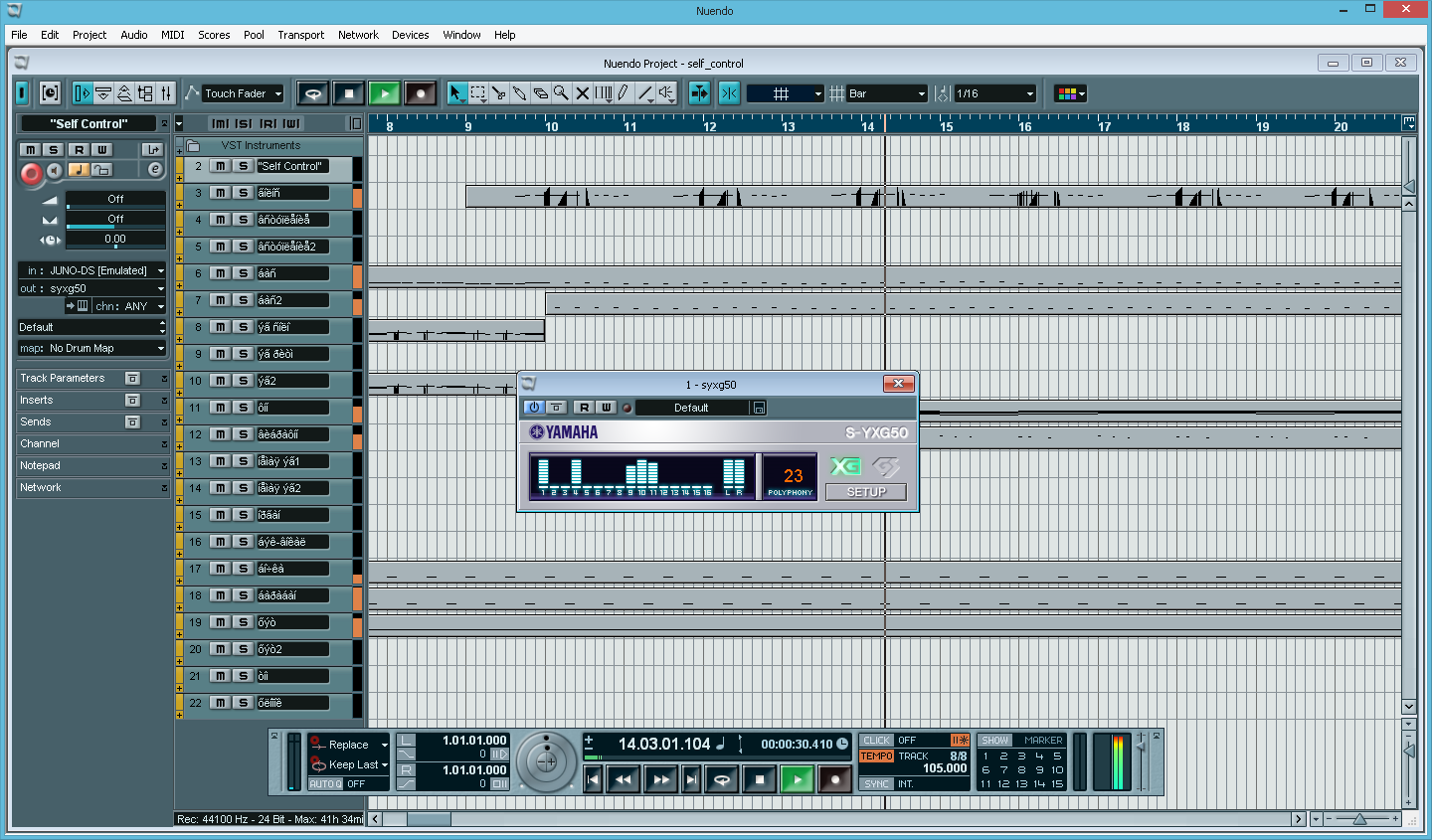The height and width of the screenshot is (840, 1432).
Task: Open the channel ANY dropdown
Action: (x=129, y=306)
